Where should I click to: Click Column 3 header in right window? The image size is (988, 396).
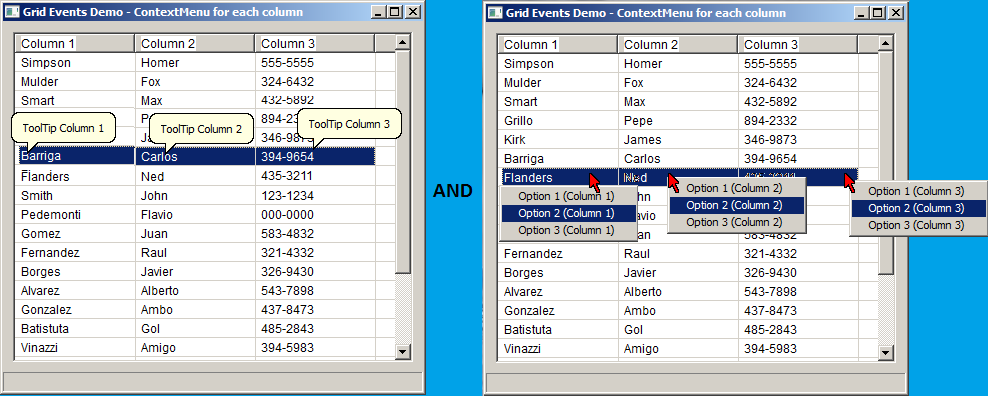click(x=798, y=44)
